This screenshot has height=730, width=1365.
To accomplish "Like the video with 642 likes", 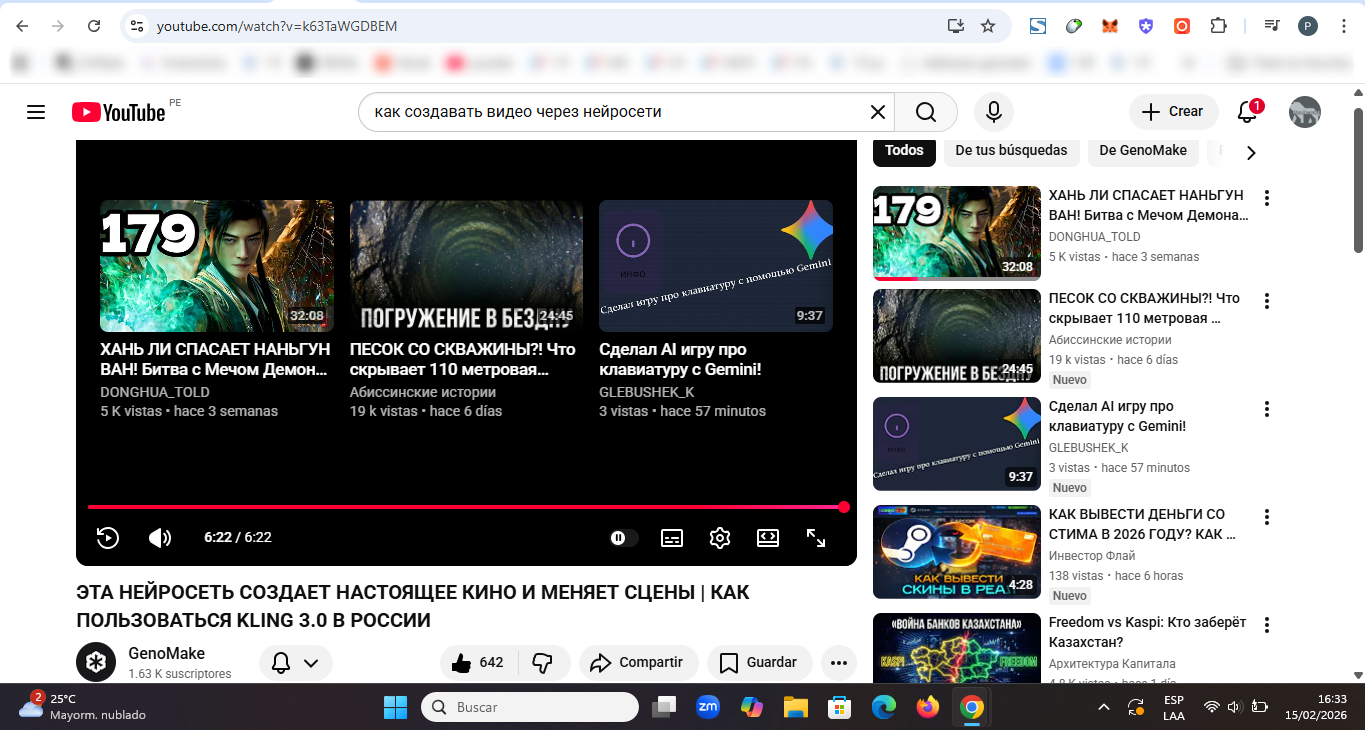I will point(478,662).
